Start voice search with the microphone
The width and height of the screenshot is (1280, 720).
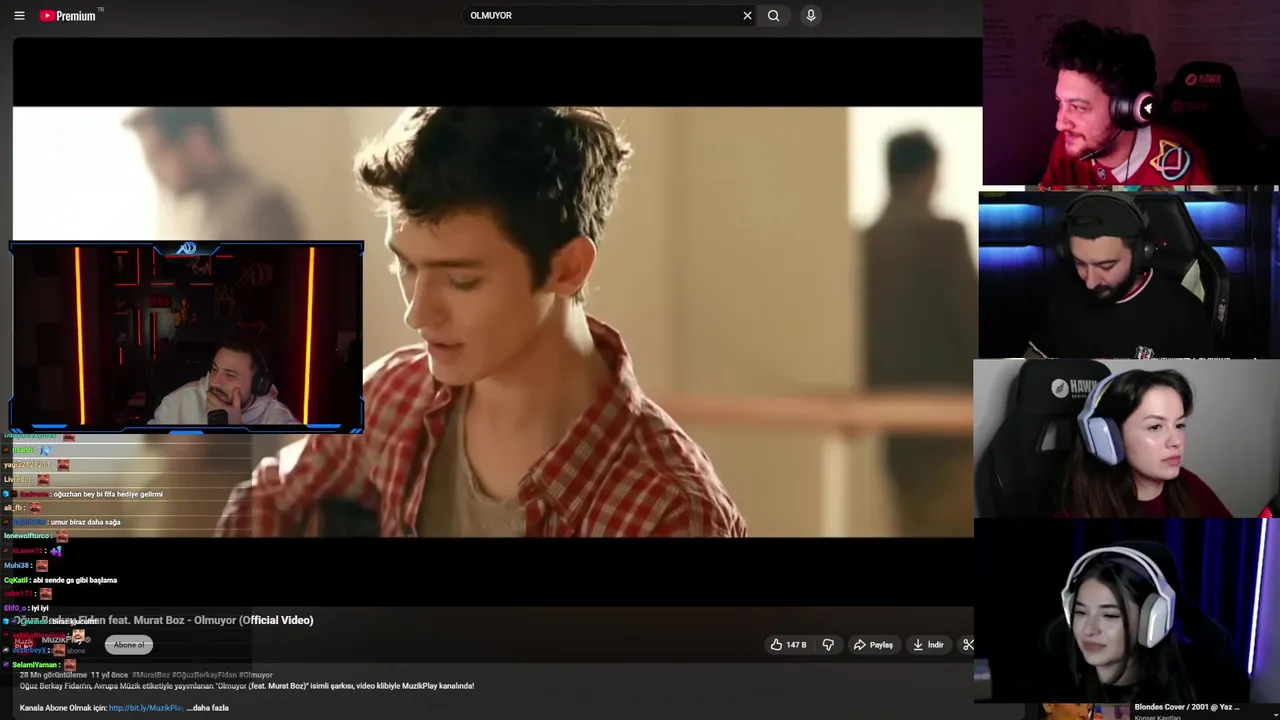(811, 16)
